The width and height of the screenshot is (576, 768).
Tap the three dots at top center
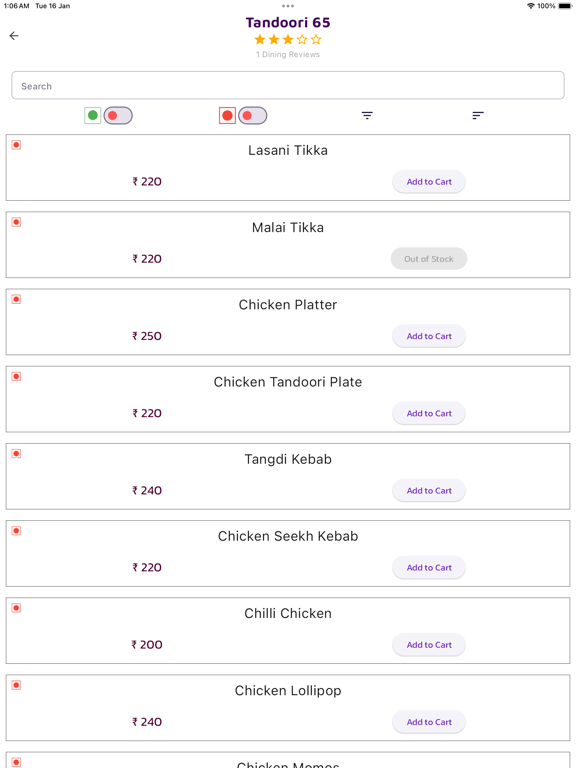coord(288,6)
